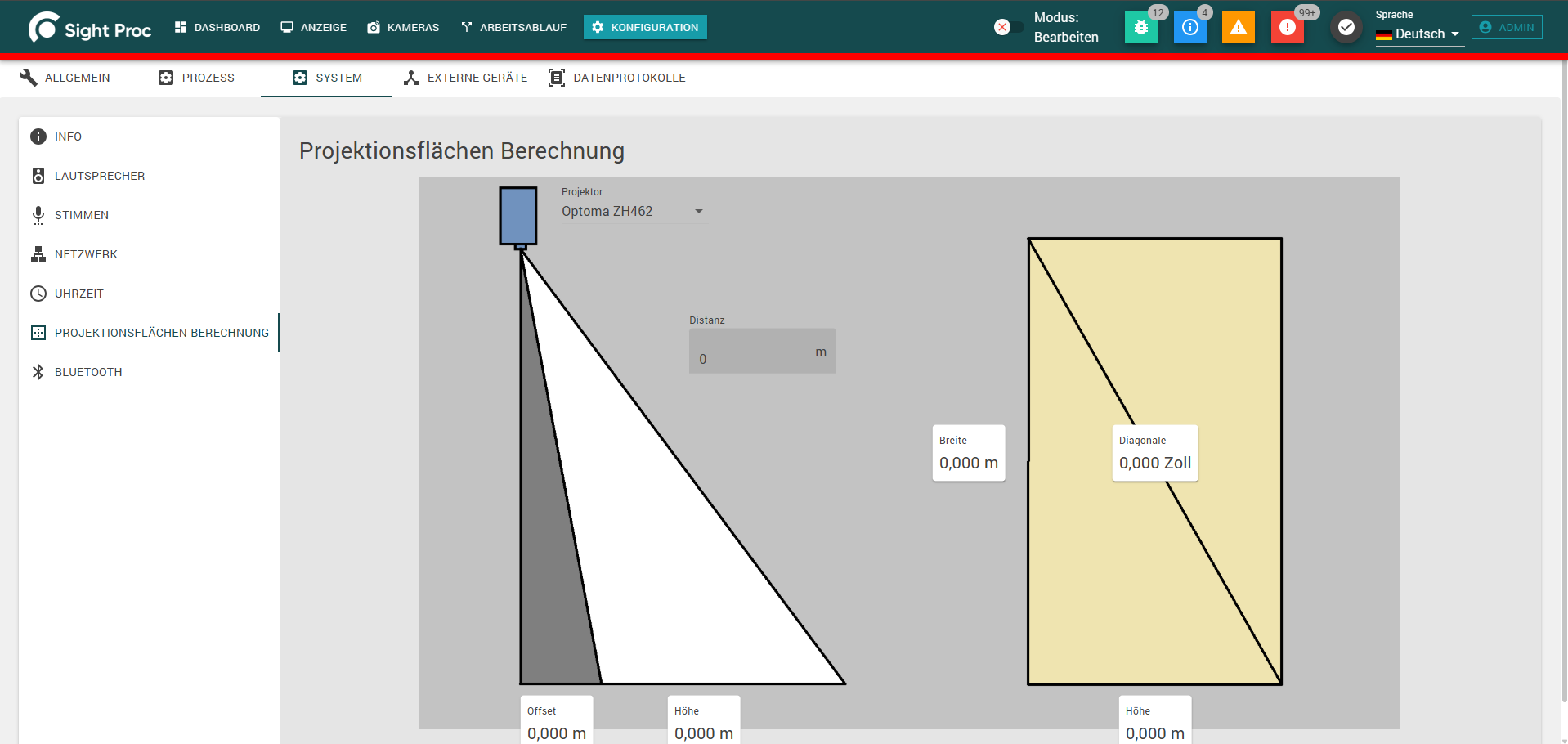Click the Offset value box
The height and width of the screenshot is (744, 1568).
[557, 720]
